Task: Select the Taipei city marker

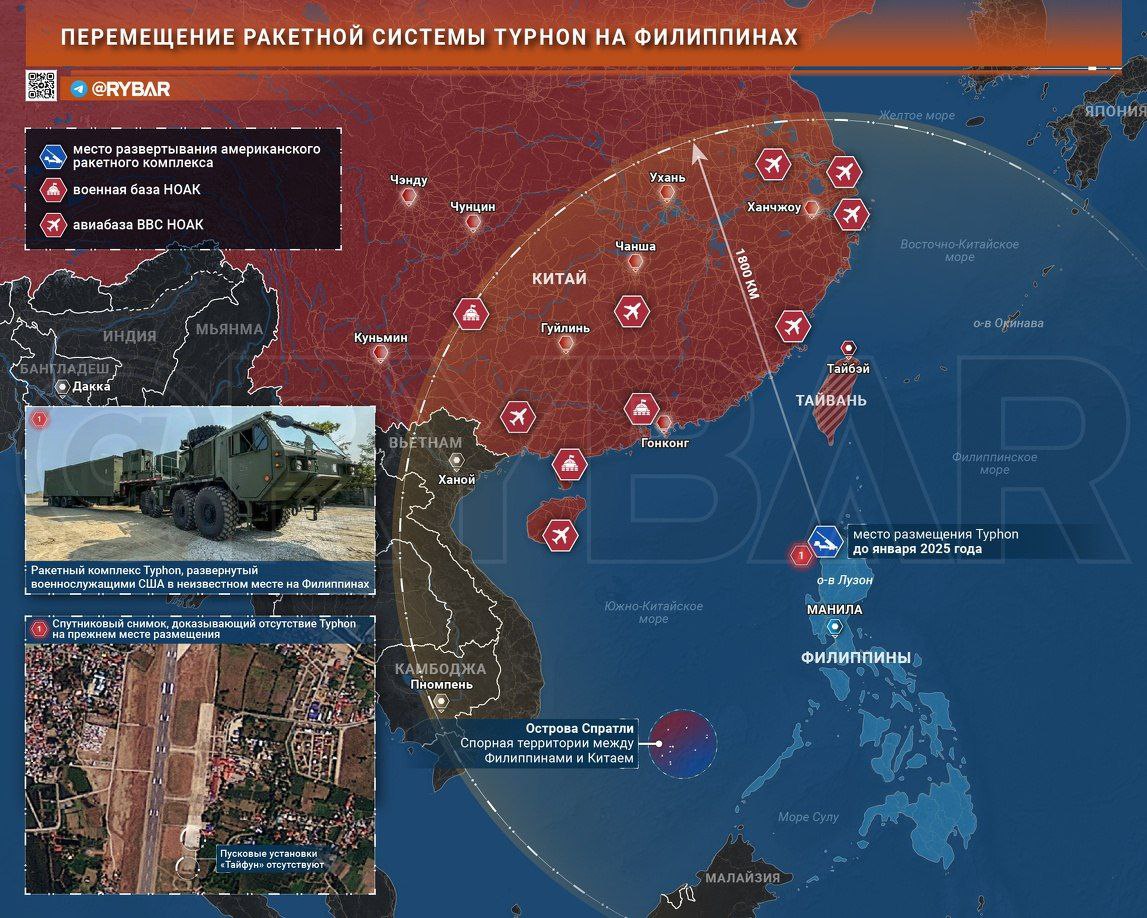Action: (x=848, y=348)
